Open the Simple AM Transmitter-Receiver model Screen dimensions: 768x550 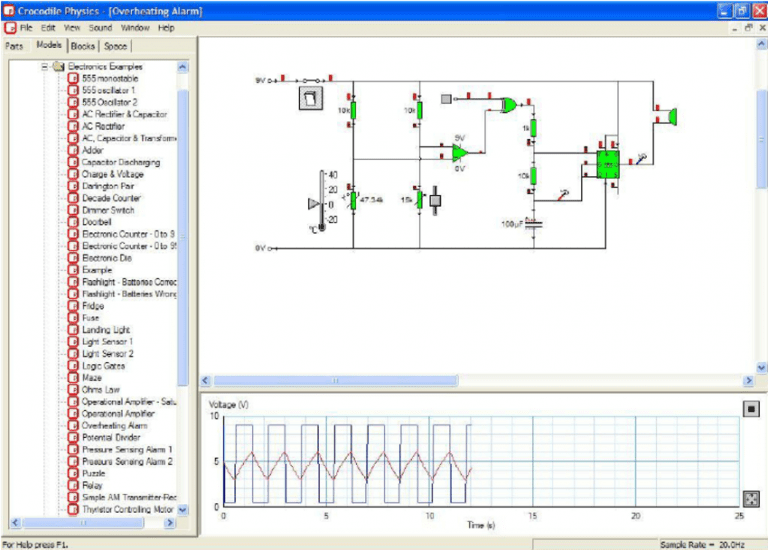click(129, 498)
